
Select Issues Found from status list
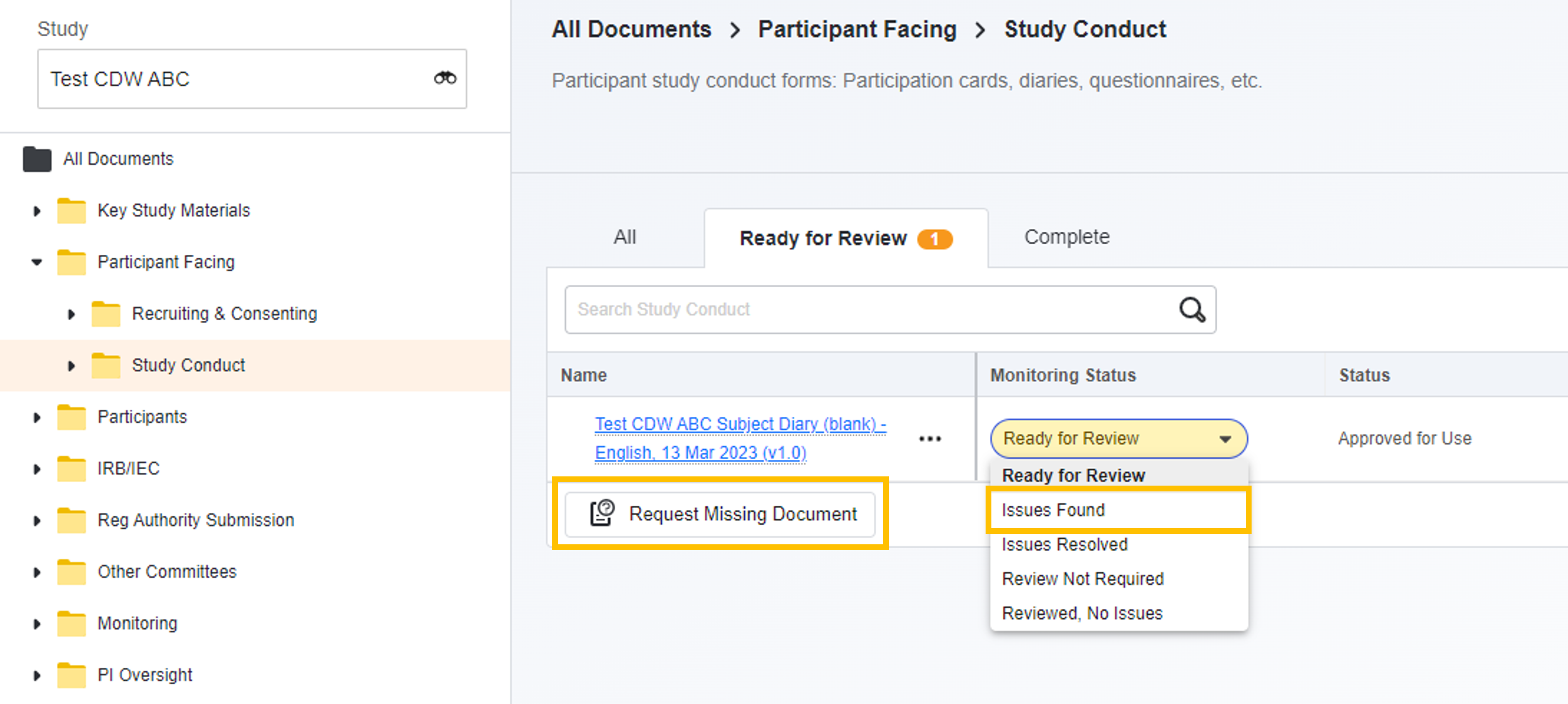click(x=1053, y=510)
